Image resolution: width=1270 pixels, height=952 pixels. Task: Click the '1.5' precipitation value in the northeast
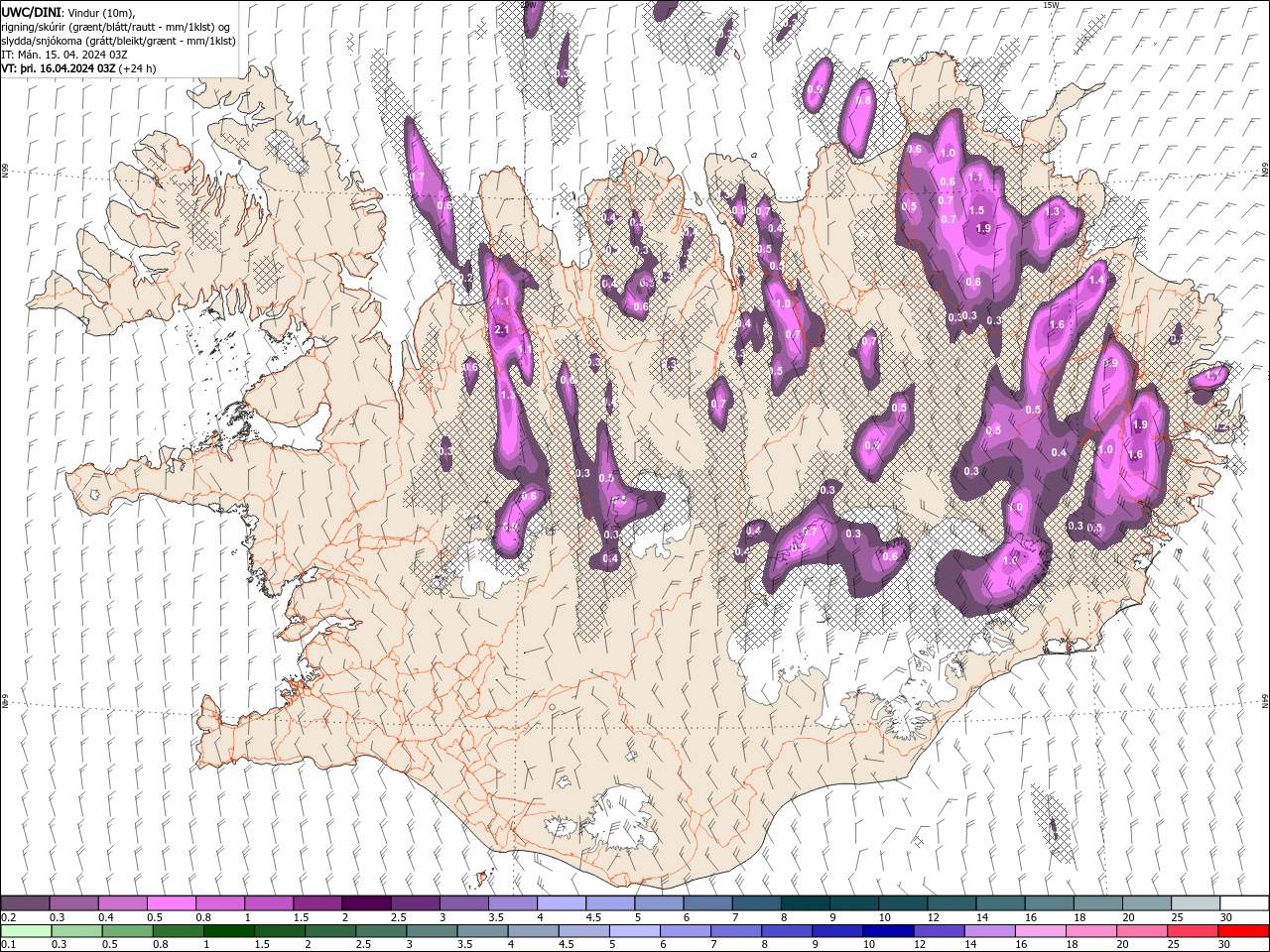(976, 210)
